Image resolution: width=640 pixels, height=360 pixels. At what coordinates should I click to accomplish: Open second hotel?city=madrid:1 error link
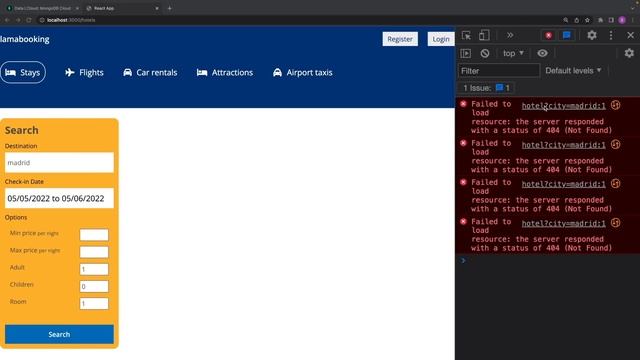click(564, 145)
